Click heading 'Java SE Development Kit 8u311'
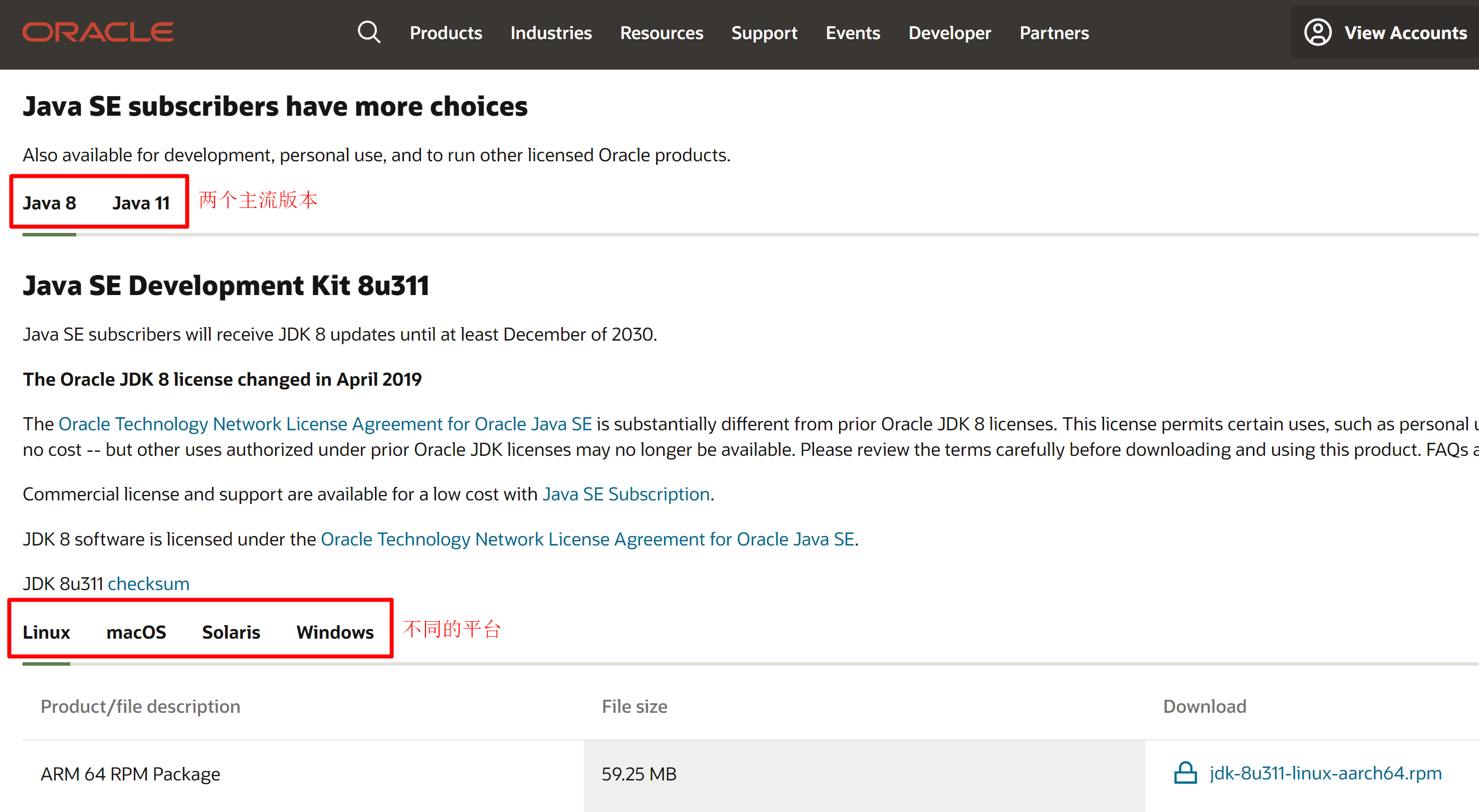Viewport: 1479px width, 812px height. (x=226, y=285)
